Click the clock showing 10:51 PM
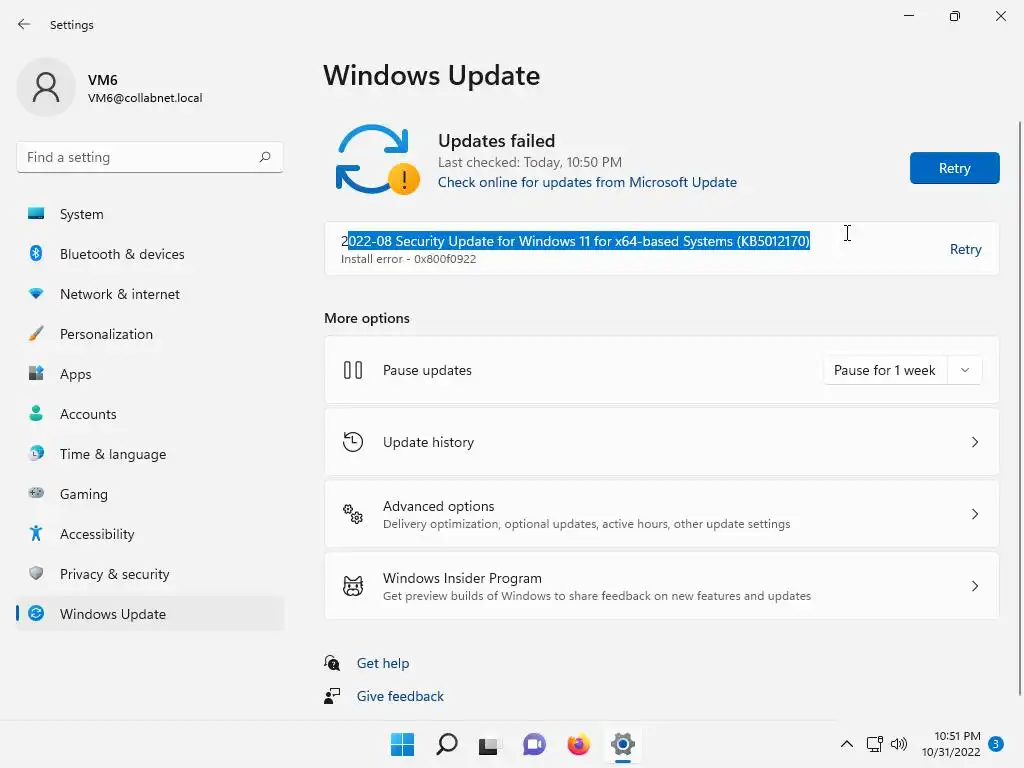The height and width of the screenshot is (768, 1024). tap(957, 736)
